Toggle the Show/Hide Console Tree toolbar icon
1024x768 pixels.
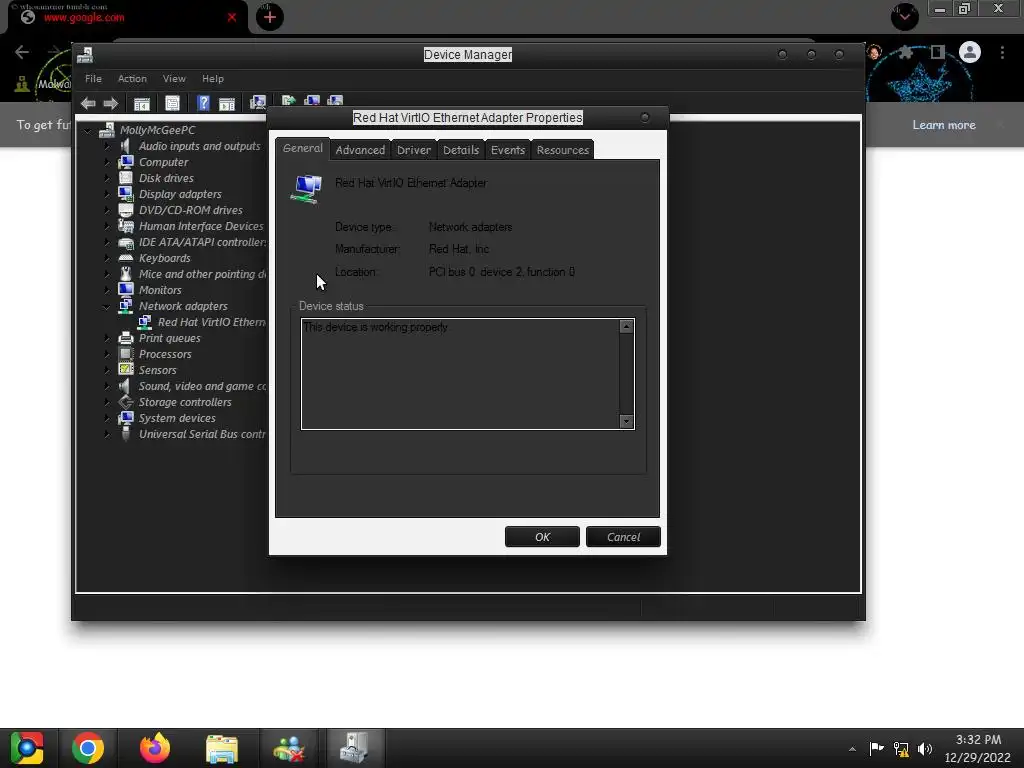[142, 103]
